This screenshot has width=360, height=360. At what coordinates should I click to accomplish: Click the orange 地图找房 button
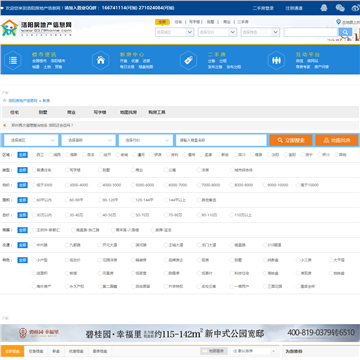(x=337, y=140)
